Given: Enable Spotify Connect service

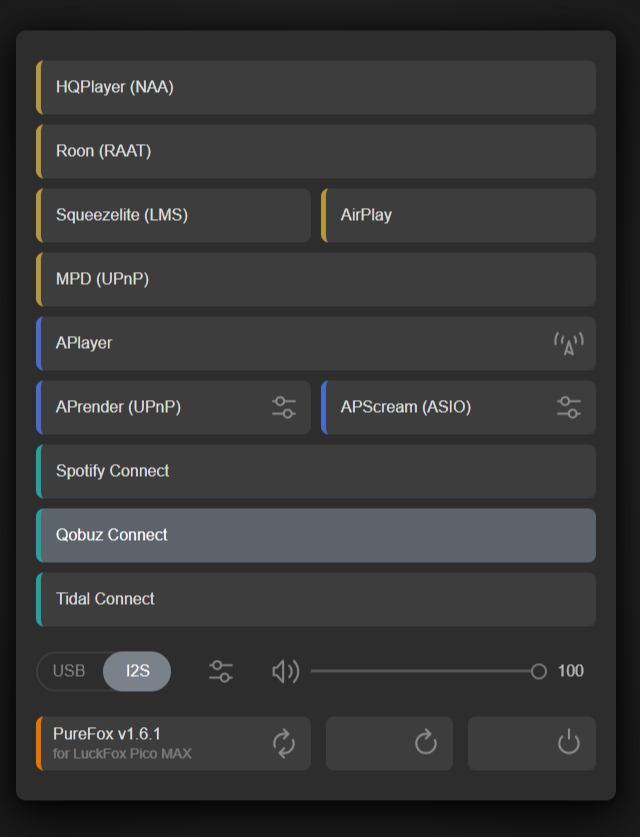Looking at the screenshot, I should coord(316,471).
